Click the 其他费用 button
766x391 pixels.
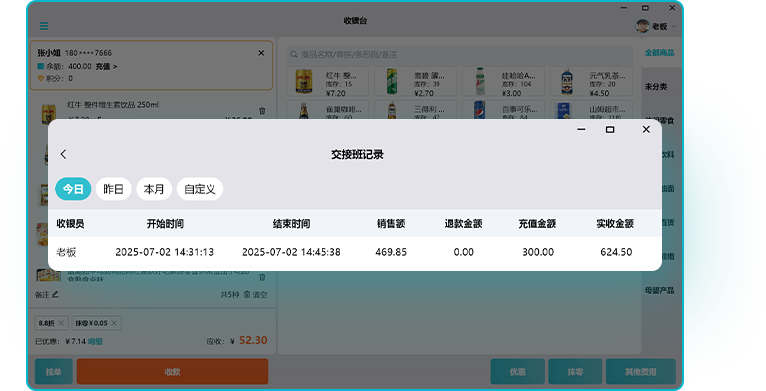(640, 372)
